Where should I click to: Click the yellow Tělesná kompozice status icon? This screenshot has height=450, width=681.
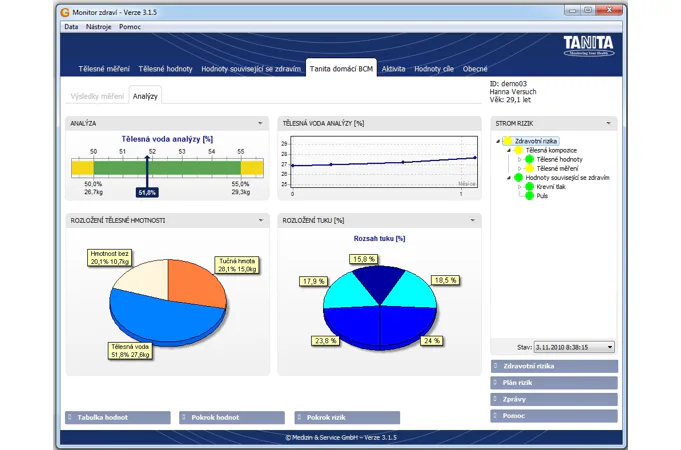pyautogui.click(x=518, y=150)
